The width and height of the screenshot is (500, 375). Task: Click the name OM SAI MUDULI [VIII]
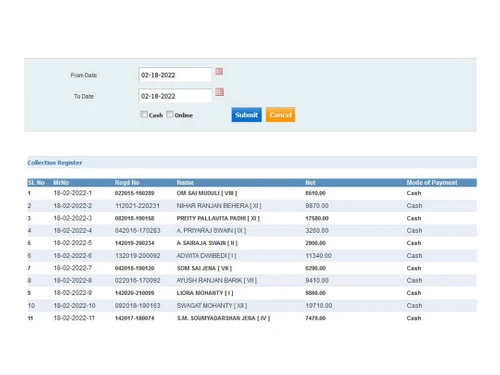(x=207, y=193)
